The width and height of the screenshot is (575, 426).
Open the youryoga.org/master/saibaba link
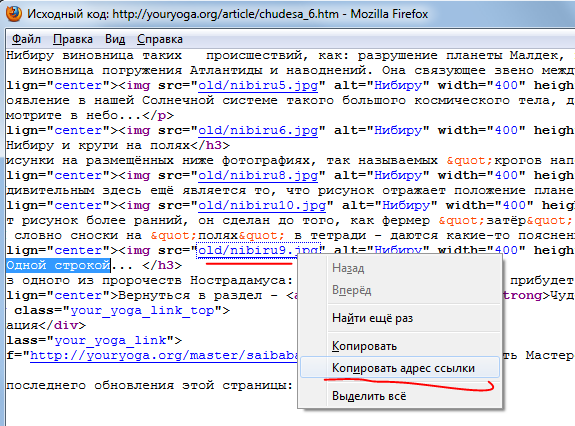tap(164, 355)
